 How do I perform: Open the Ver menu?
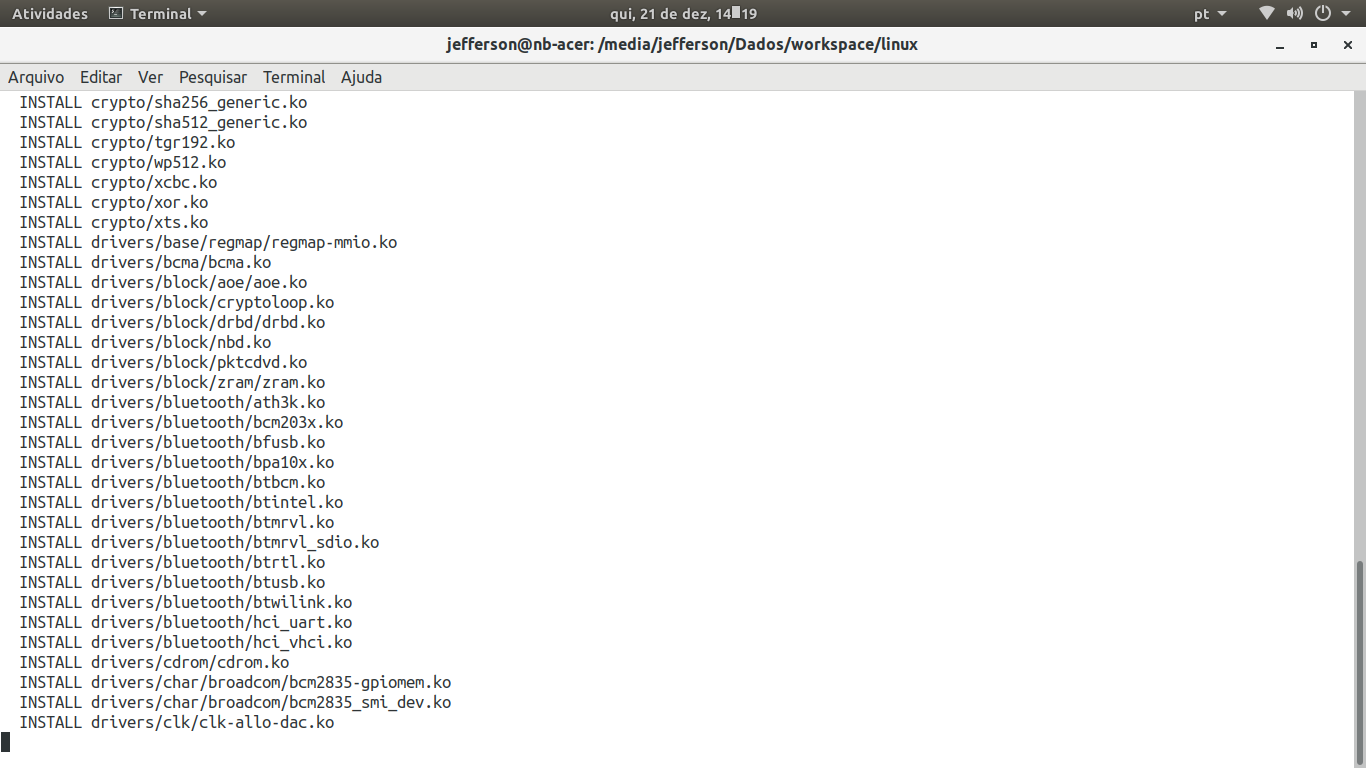tap(150, 77)
